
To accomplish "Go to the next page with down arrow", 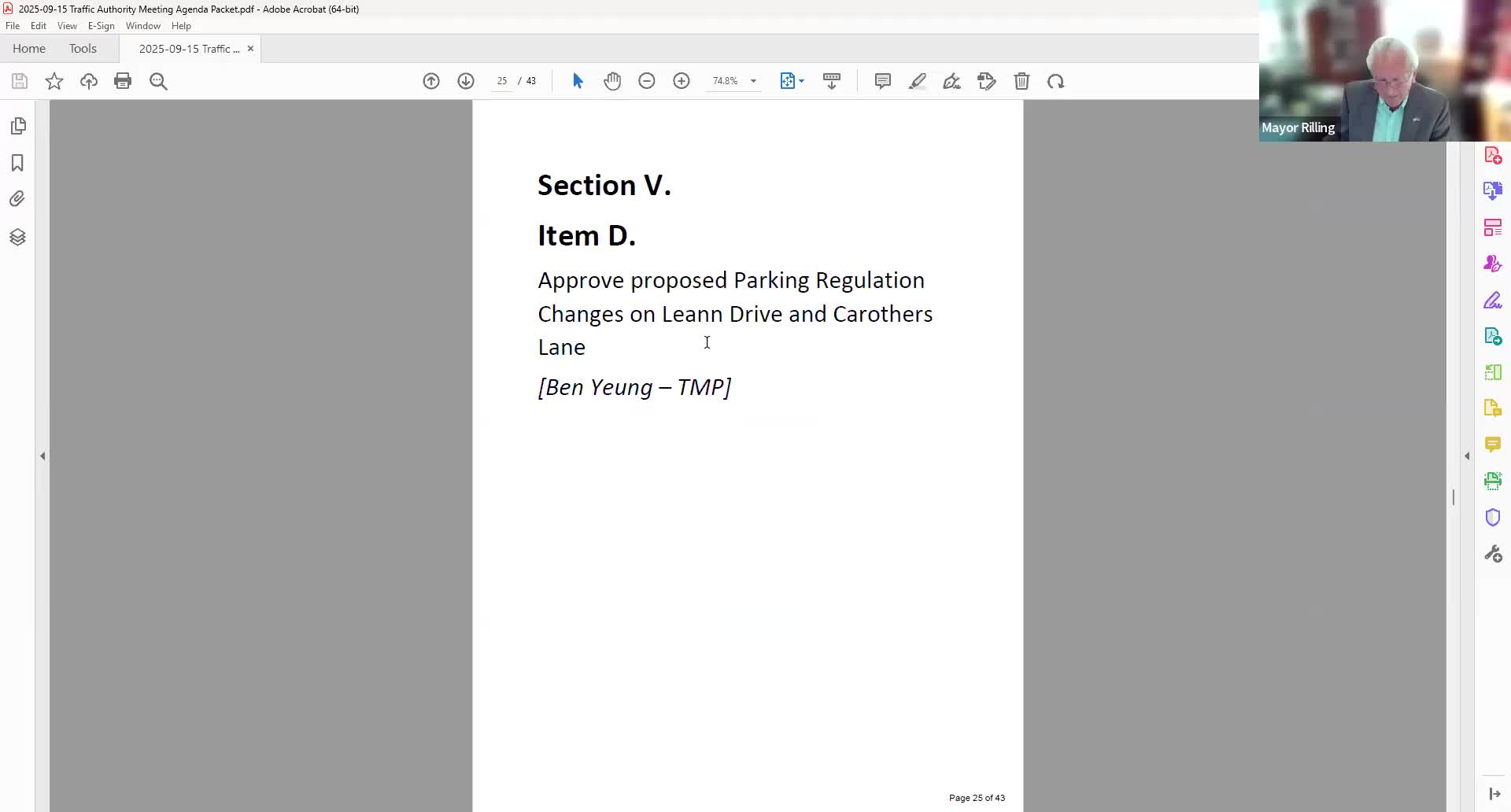I will [x=465, y=81].
